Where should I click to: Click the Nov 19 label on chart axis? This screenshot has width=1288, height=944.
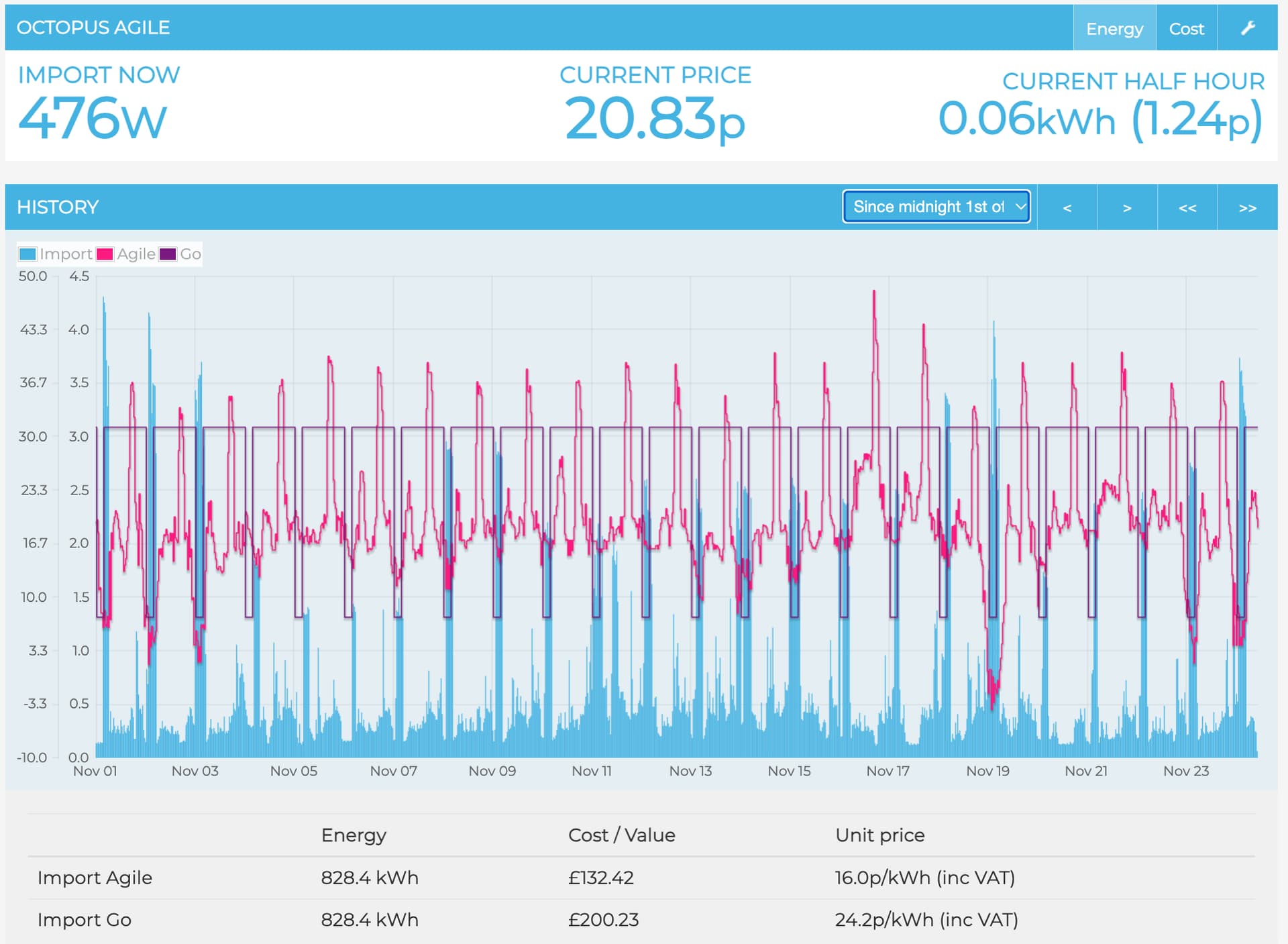coord(987,771)
